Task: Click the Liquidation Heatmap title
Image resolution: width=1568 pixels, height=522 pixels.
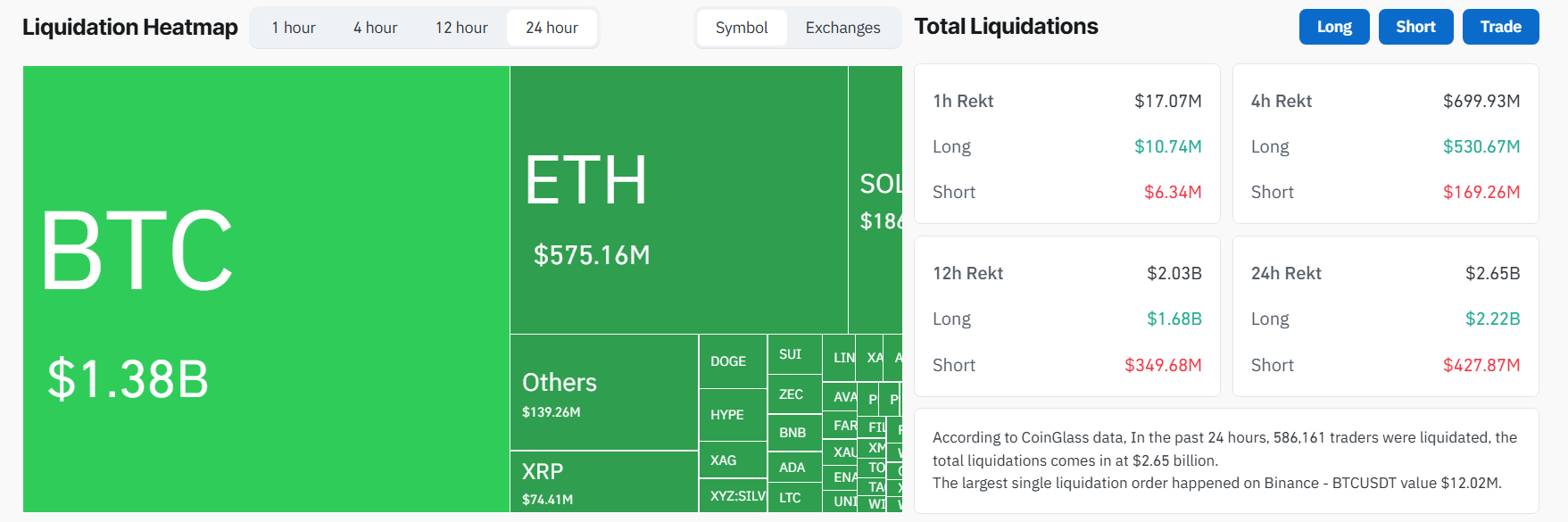Action: 129,27
